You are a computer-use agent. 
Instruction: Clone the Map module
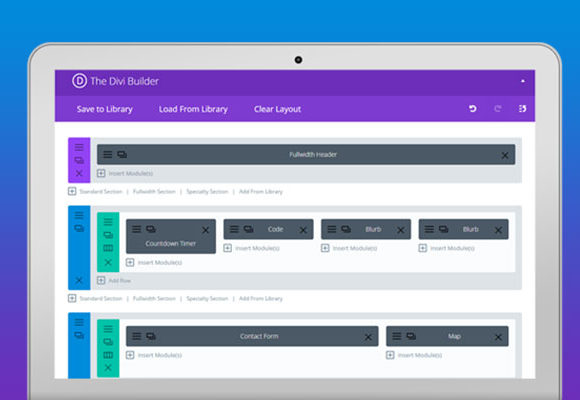pyautogui.click(x=411, y=336)
